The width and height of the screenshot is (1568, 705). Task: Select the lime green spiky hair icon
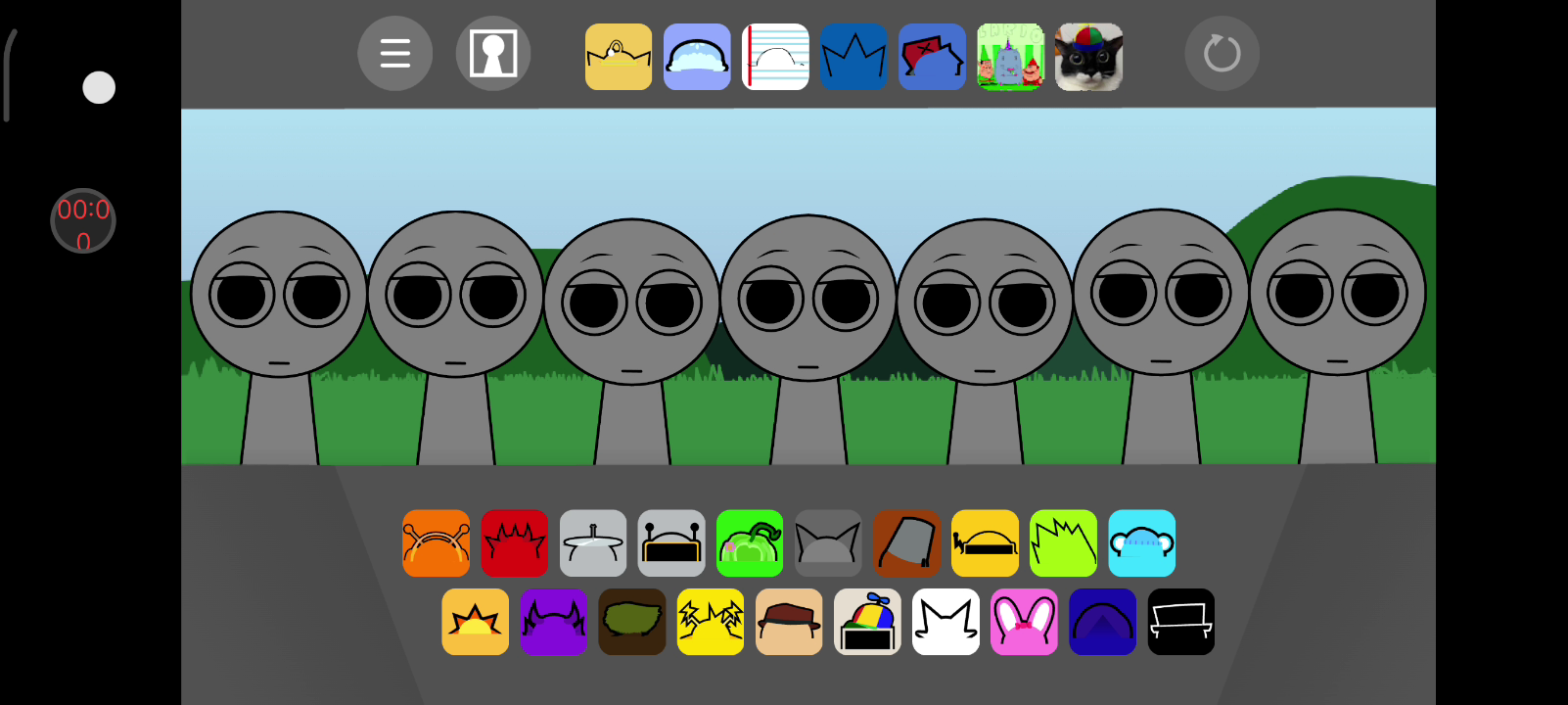click(x=1063, y=543)
